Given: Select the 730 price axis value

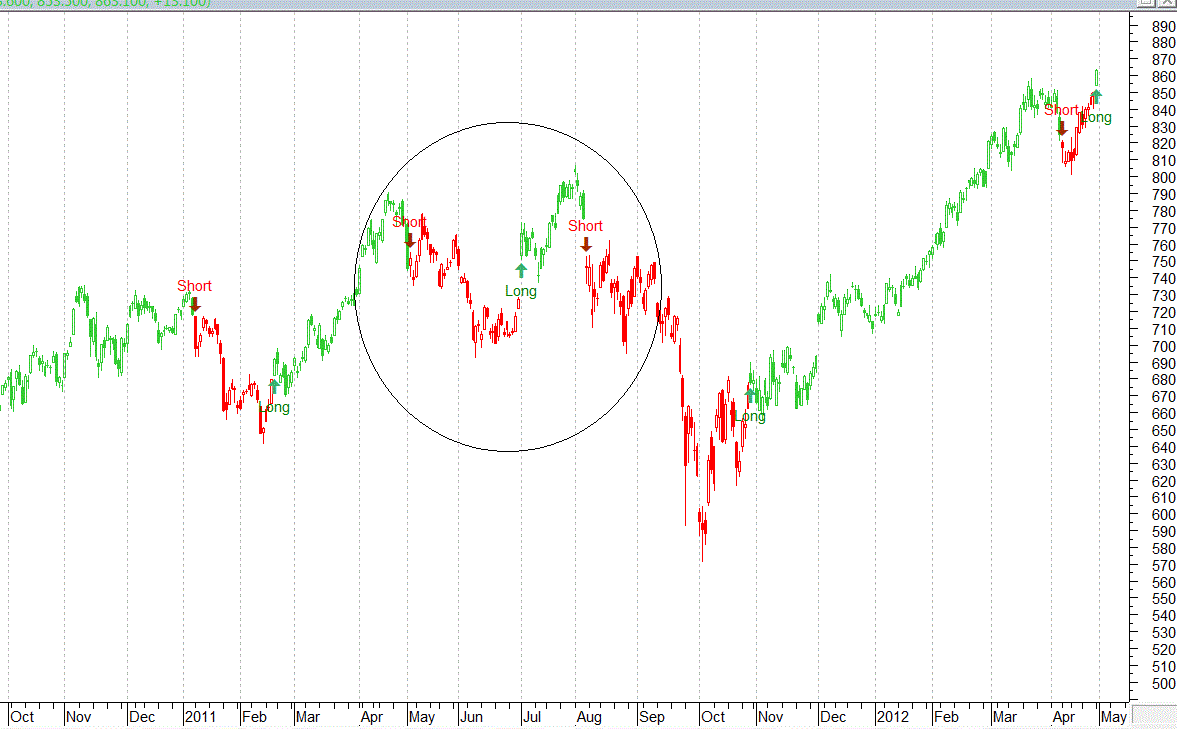Looking at the screenshot, I should [x=1163, y=296].
